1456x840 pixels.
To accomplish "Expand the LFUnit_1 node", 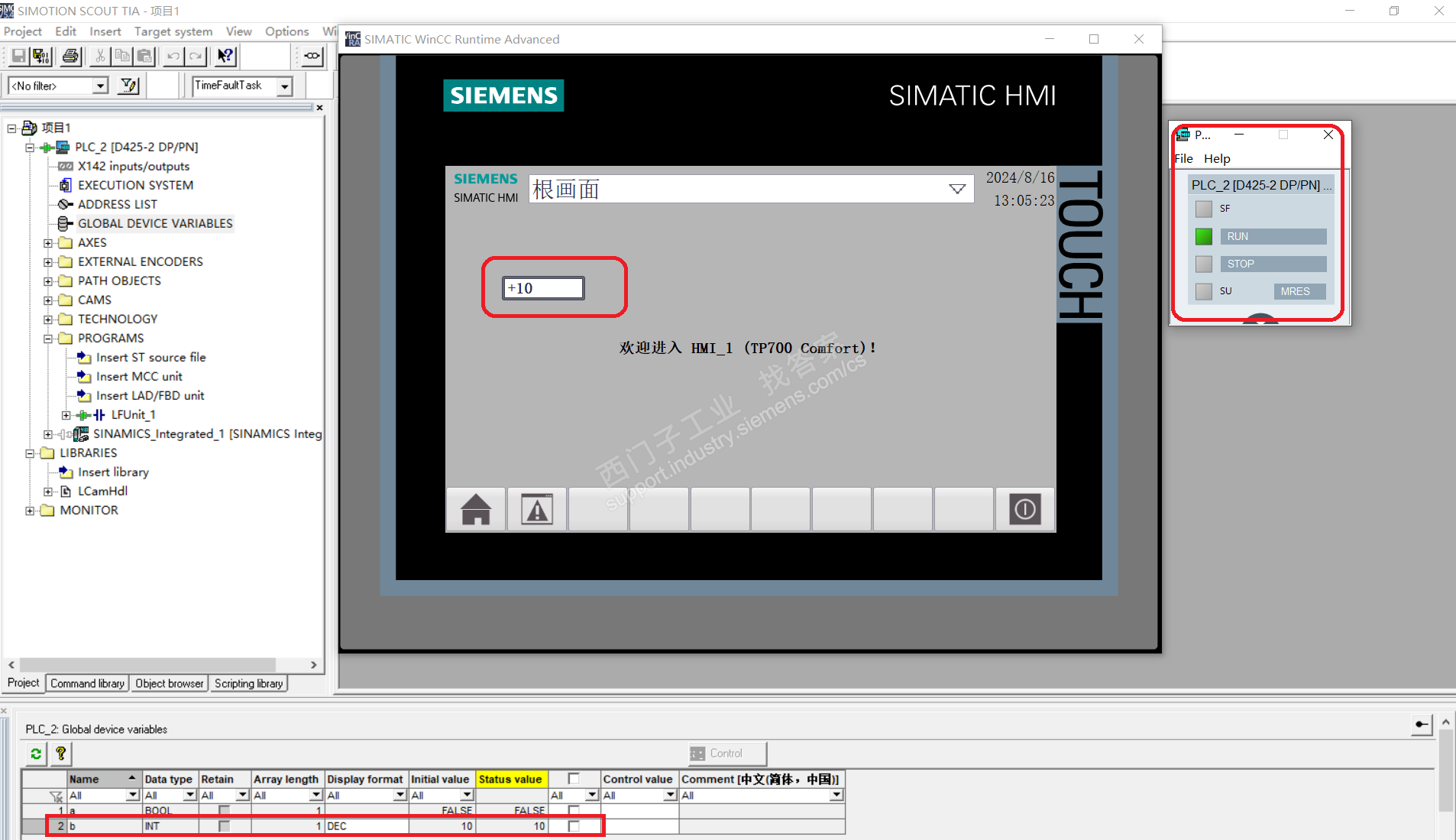I will click(66, 415).
